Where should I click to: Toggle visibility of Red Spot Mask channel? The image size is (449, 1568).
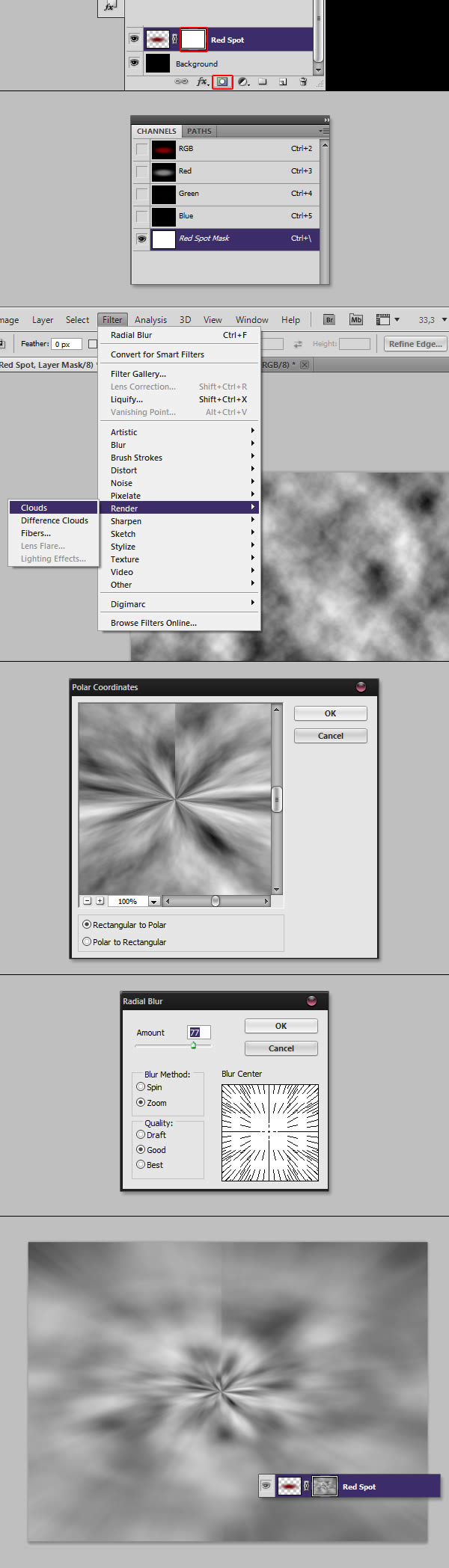[x=141, y=239]
